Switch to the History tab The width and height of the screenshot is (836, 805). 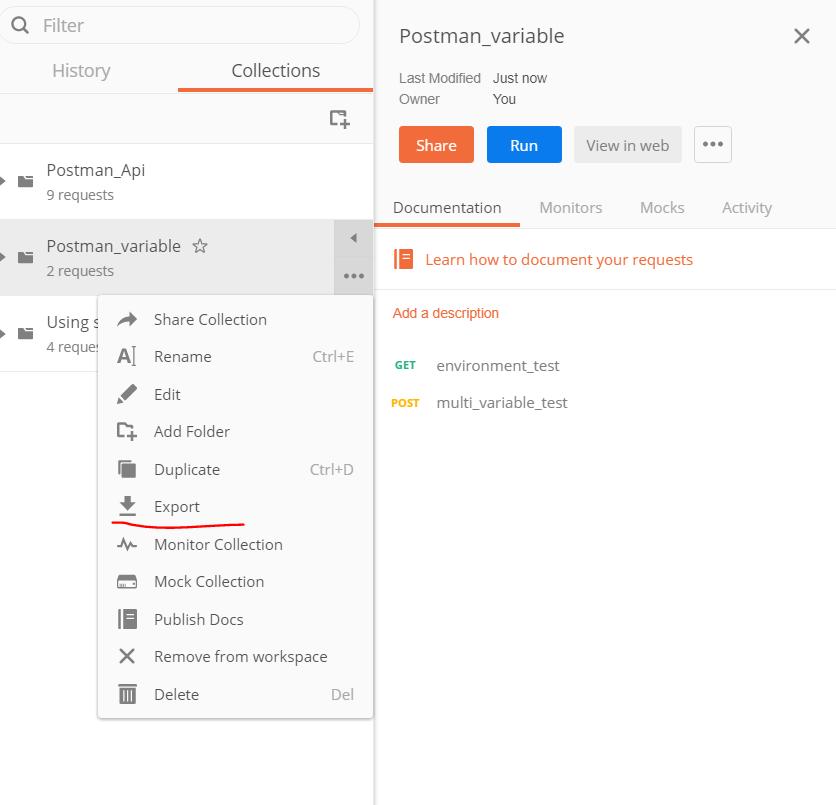pyautogui.click(x=81, y=70)
